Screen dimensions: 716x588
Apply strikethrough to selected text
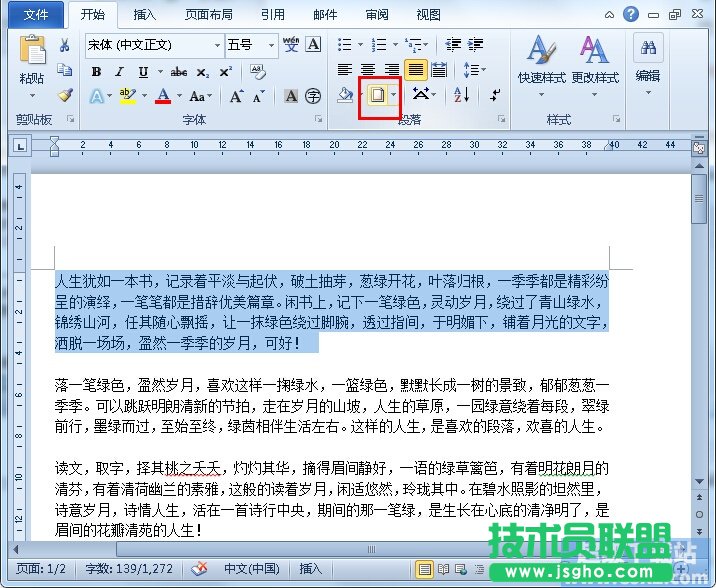(x=179, y=72)
